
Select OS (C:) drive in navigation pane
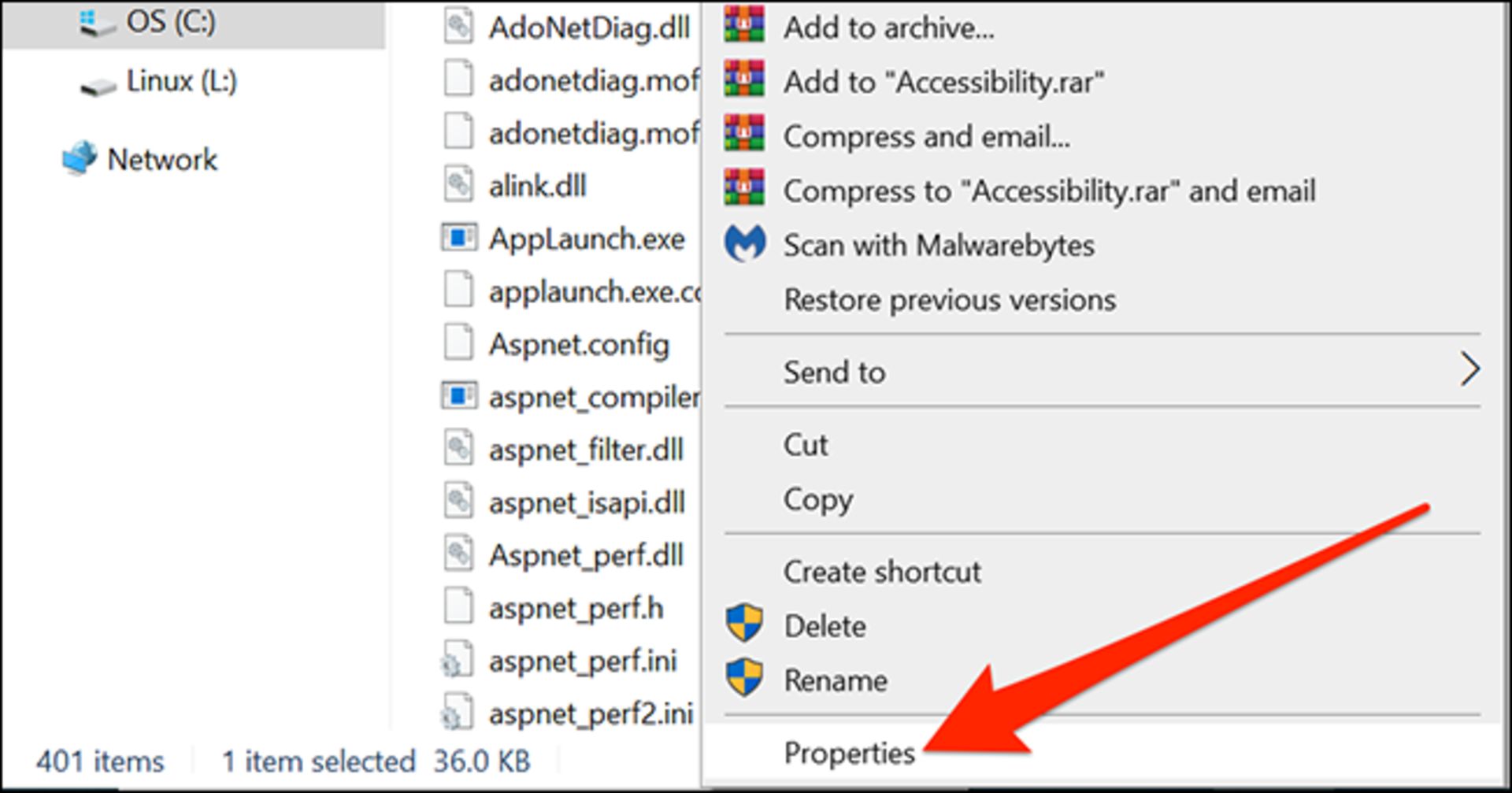click(170, 22)
